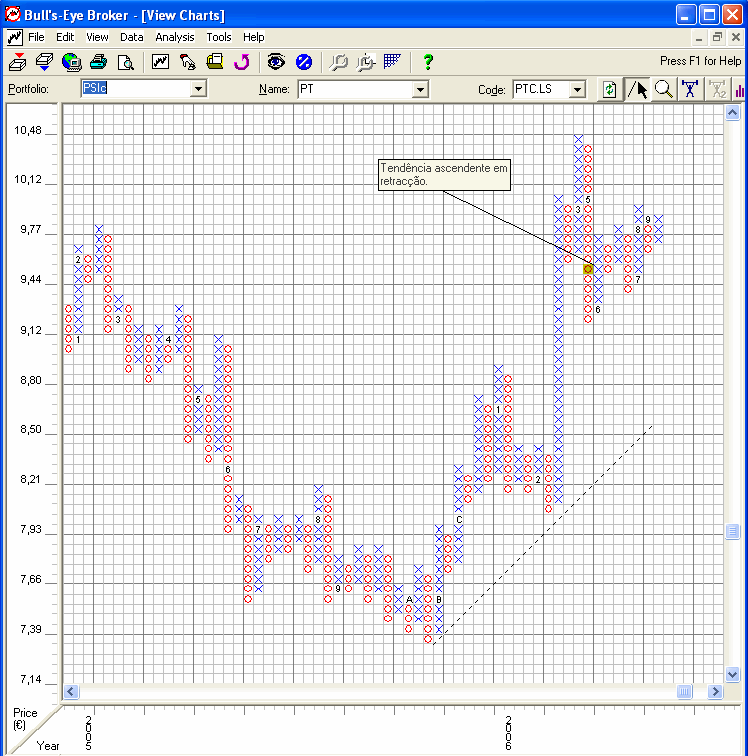Screen dimensions: 748x756
Task: Open the View menu
Action: click(97, 37)
